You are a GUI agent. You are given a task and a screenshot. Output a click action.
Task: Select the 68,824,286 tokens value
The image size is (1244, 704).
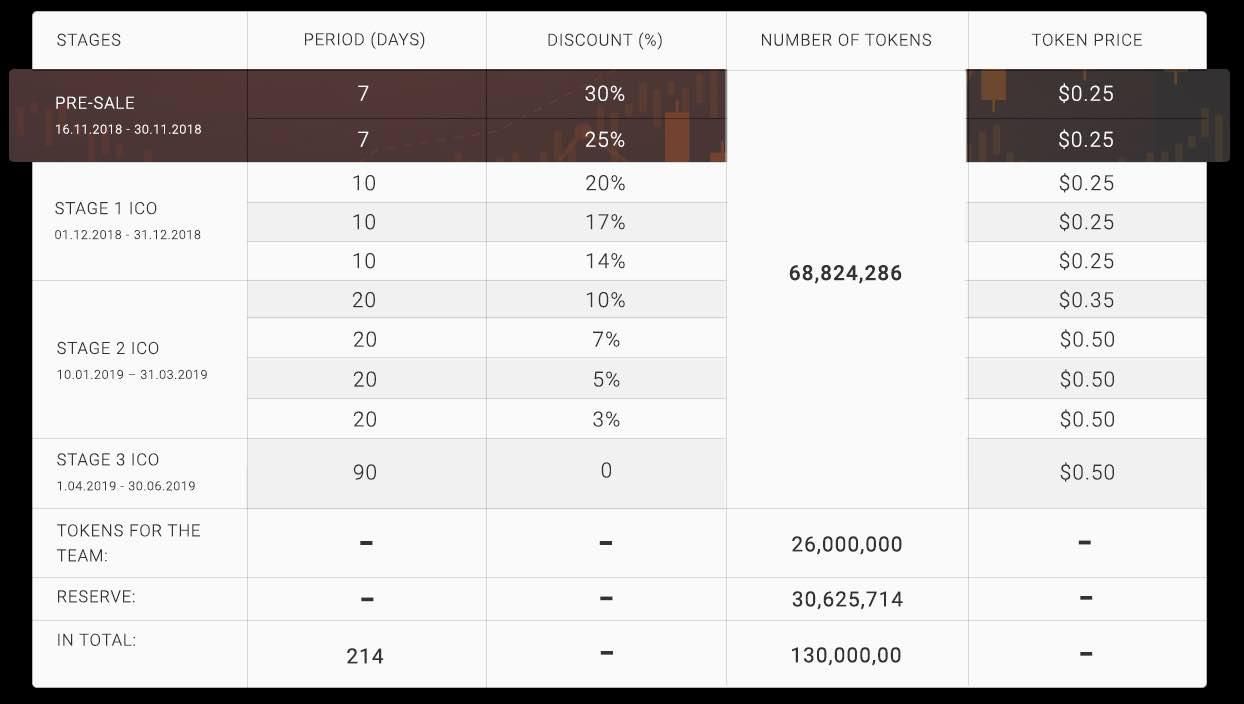[846, 273]
